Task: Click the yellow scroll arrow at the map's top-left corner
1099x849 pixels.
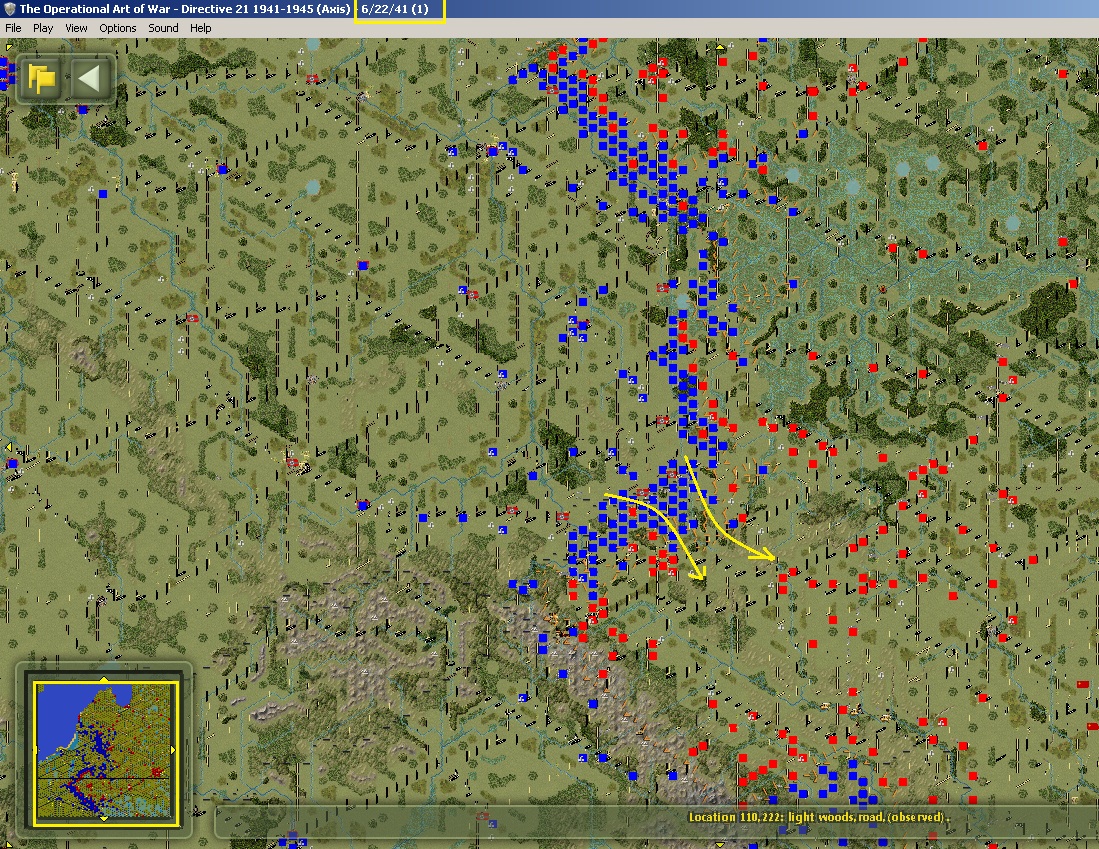Action: click(8, 47)
